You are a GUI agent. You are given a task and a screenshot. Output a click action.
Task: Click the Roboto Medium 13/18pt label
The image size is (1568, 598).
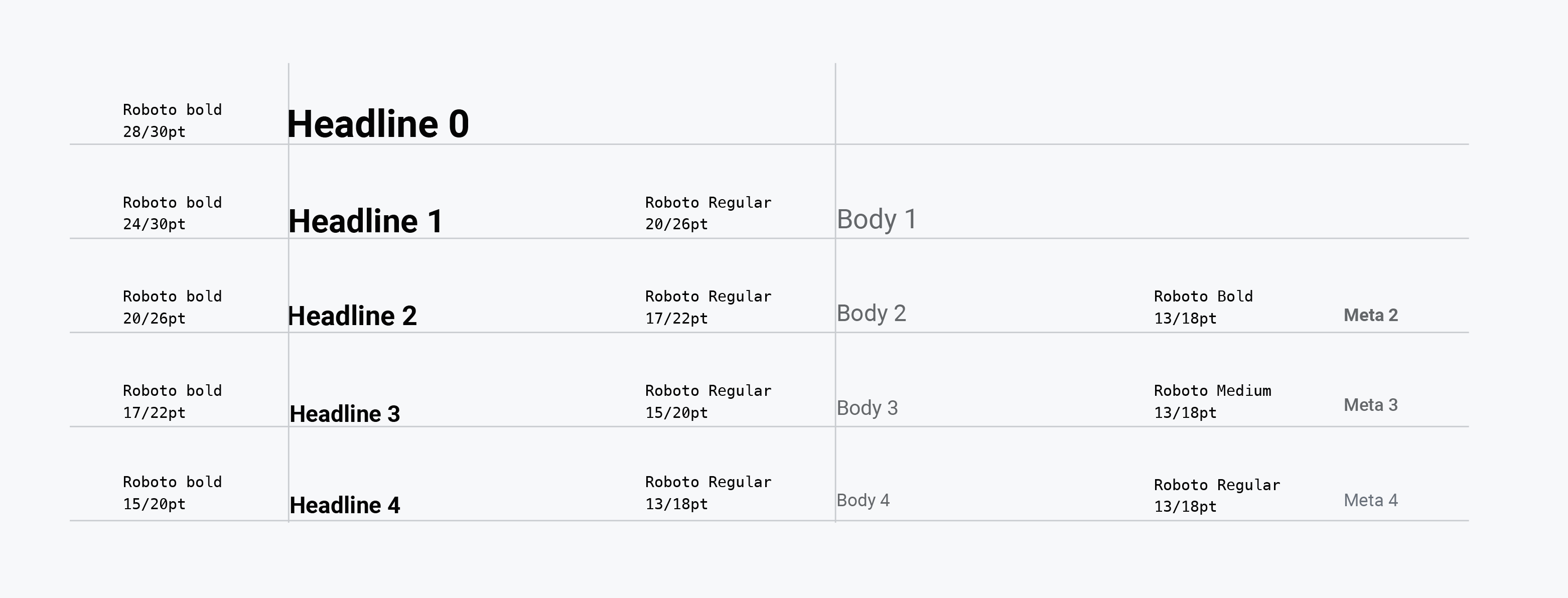(1212, 401)
